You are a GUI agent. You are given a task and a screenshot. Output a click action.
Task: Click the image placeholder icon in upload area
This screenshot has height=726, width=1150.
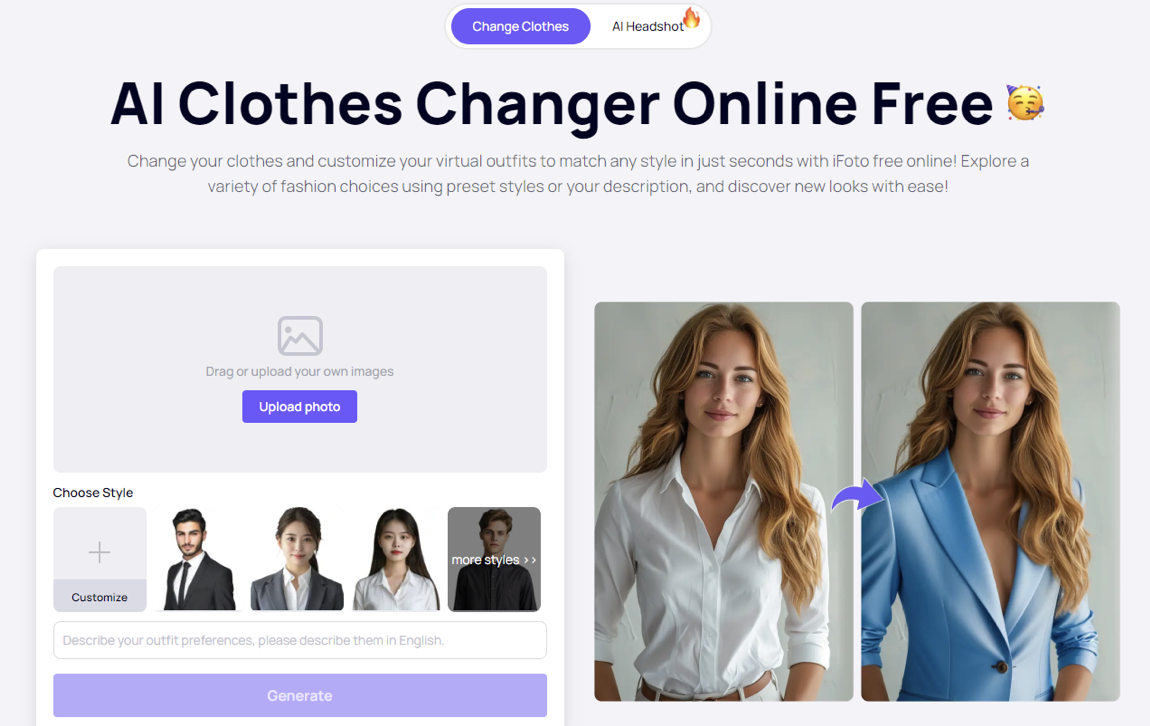pos(300,336)
